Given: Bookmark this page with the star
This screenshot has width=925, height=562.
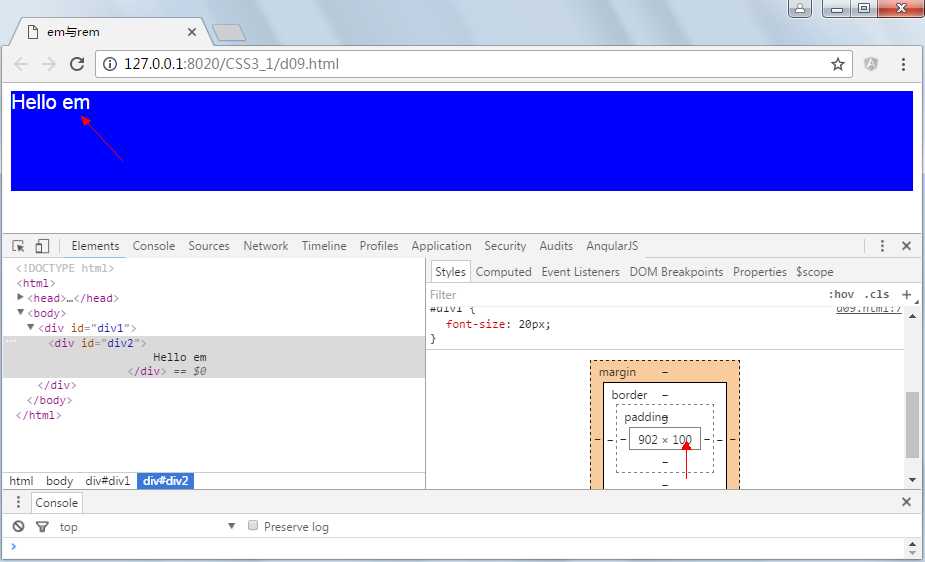Looking at the screenshot, I should point(838,64).
